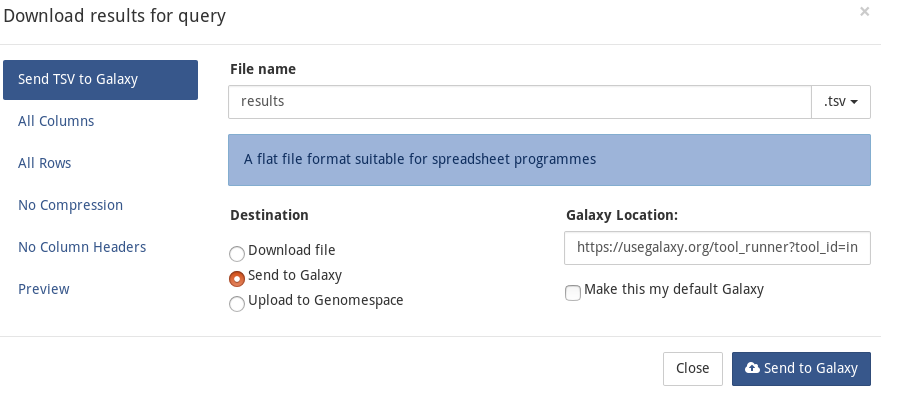The image size is (900, 400).
Task: Click the caret arrow next to .tsv
Action: pyautogui.click(x=854, y=103)
